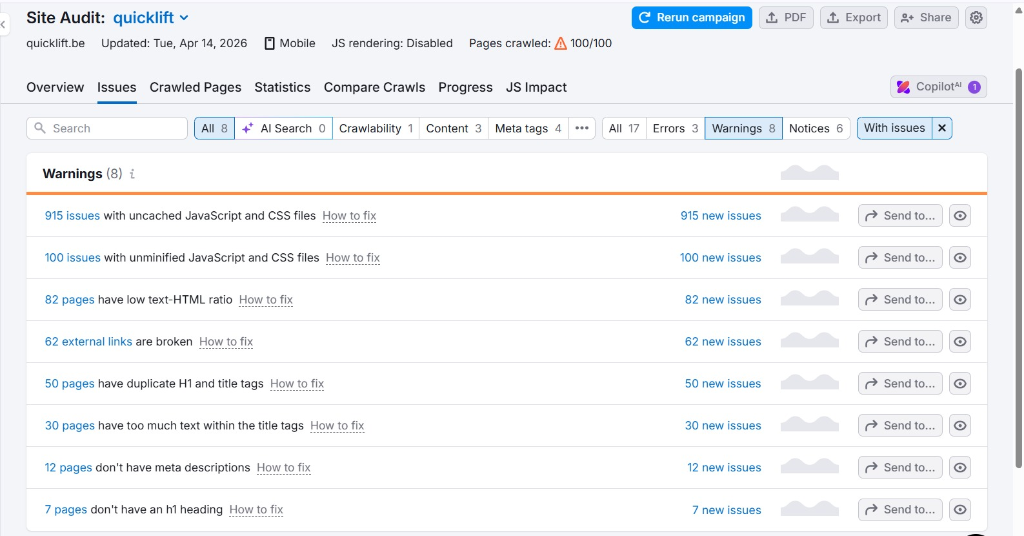Hide the broken external links issue
The width and height of the screenshot is (1024, 536).
[959, 342]
